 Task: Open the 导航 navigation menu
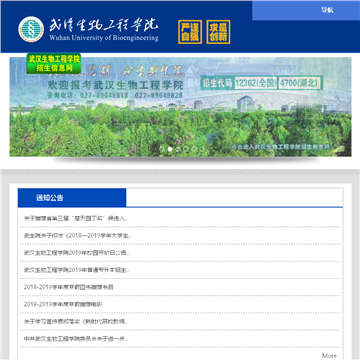point(327,10)
